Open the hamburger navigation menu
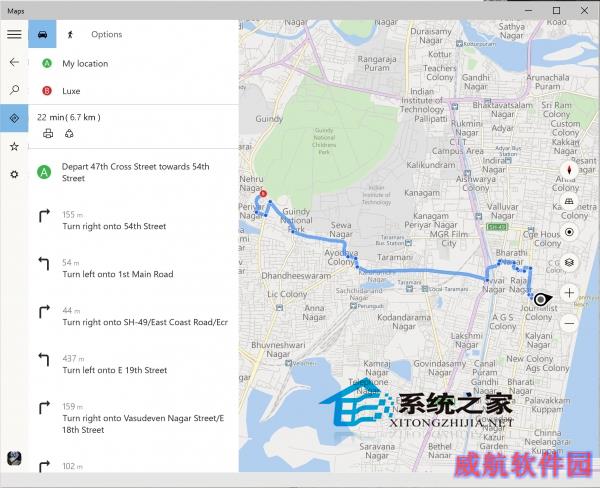The height and width of the screenshot is (488, 600). coord(14,34)
